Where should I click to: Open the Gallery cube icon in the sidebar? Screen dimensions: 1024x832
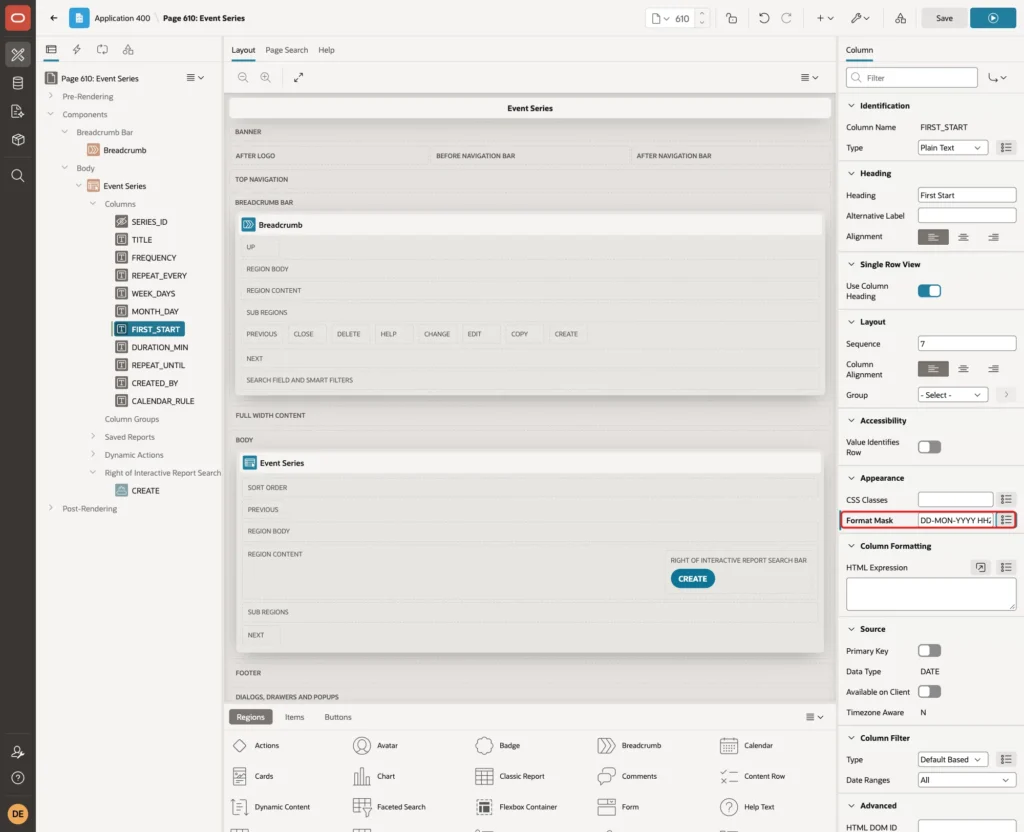pos(18,139)
